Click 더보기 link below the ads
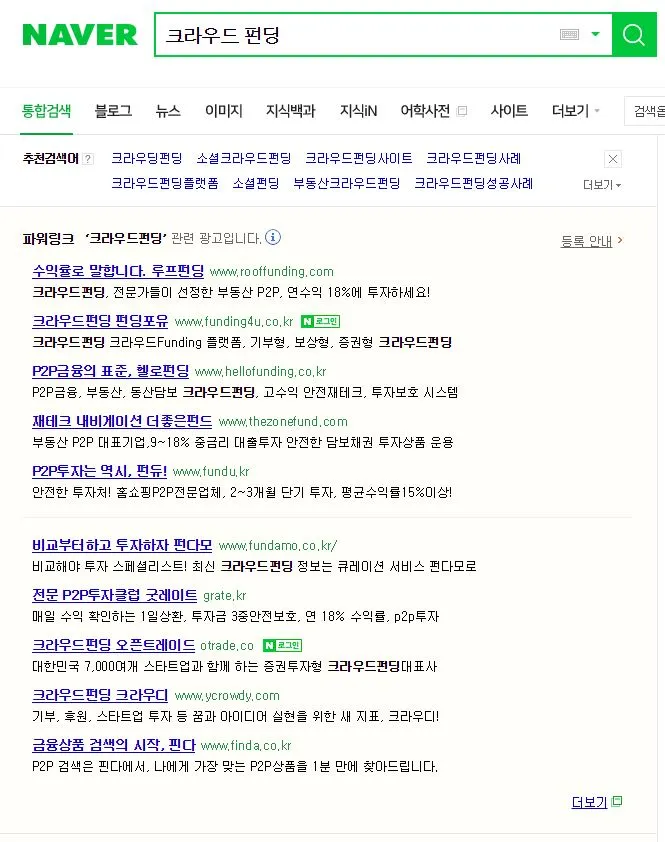The image size is (665, 842). coord(589,802)
